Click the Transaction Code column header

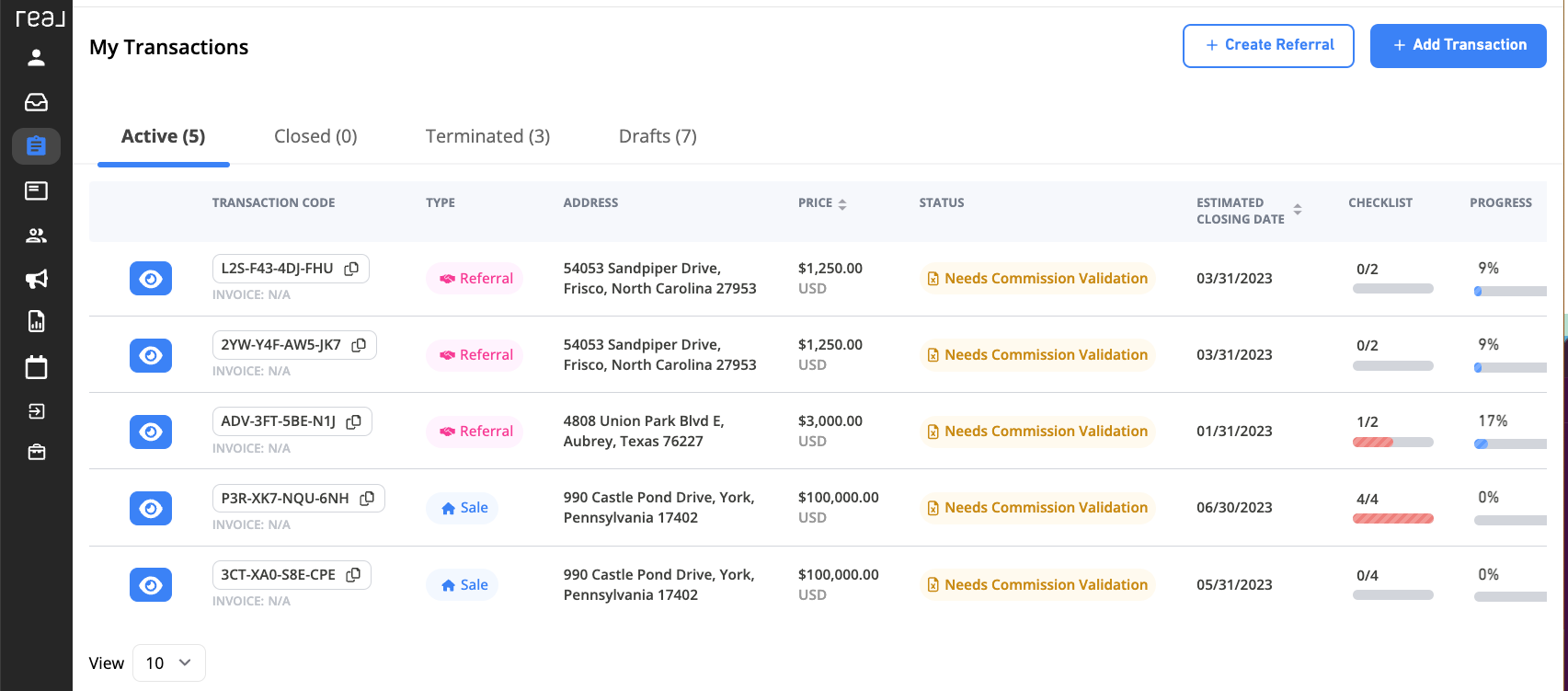tap(273, 203)
